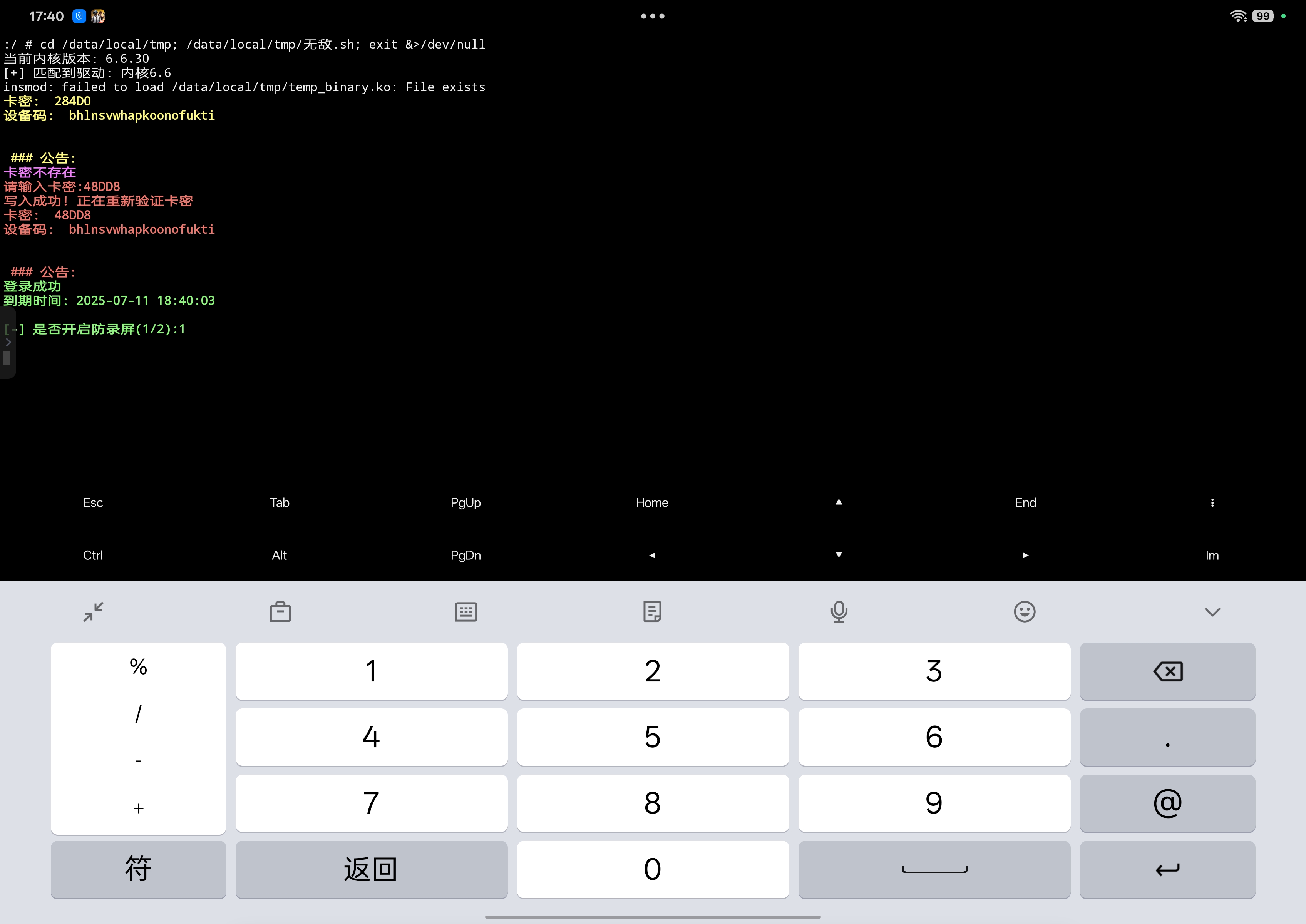Viewport: 1306px width, 924px height.
Task: Tap the backspace delete key
Action: (1167, 671)
